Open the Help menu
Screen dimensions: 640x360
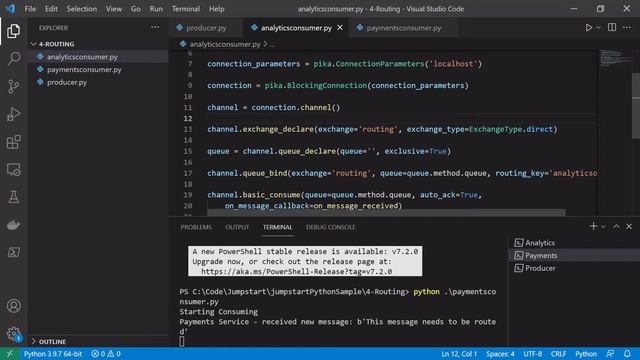point(217,9)
